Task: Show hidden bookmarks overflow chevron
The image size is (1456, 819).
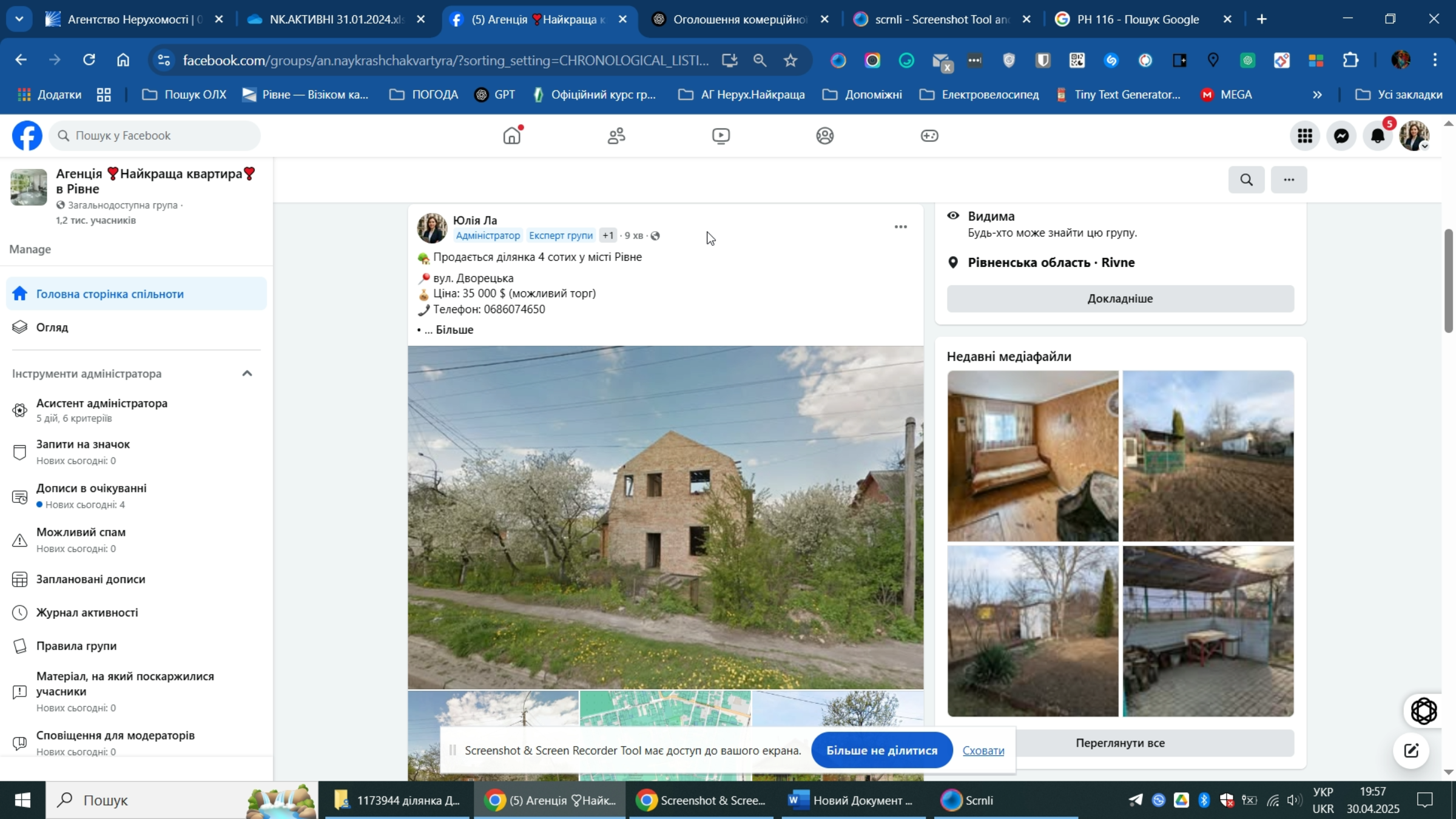Action: click(1317, 95)
